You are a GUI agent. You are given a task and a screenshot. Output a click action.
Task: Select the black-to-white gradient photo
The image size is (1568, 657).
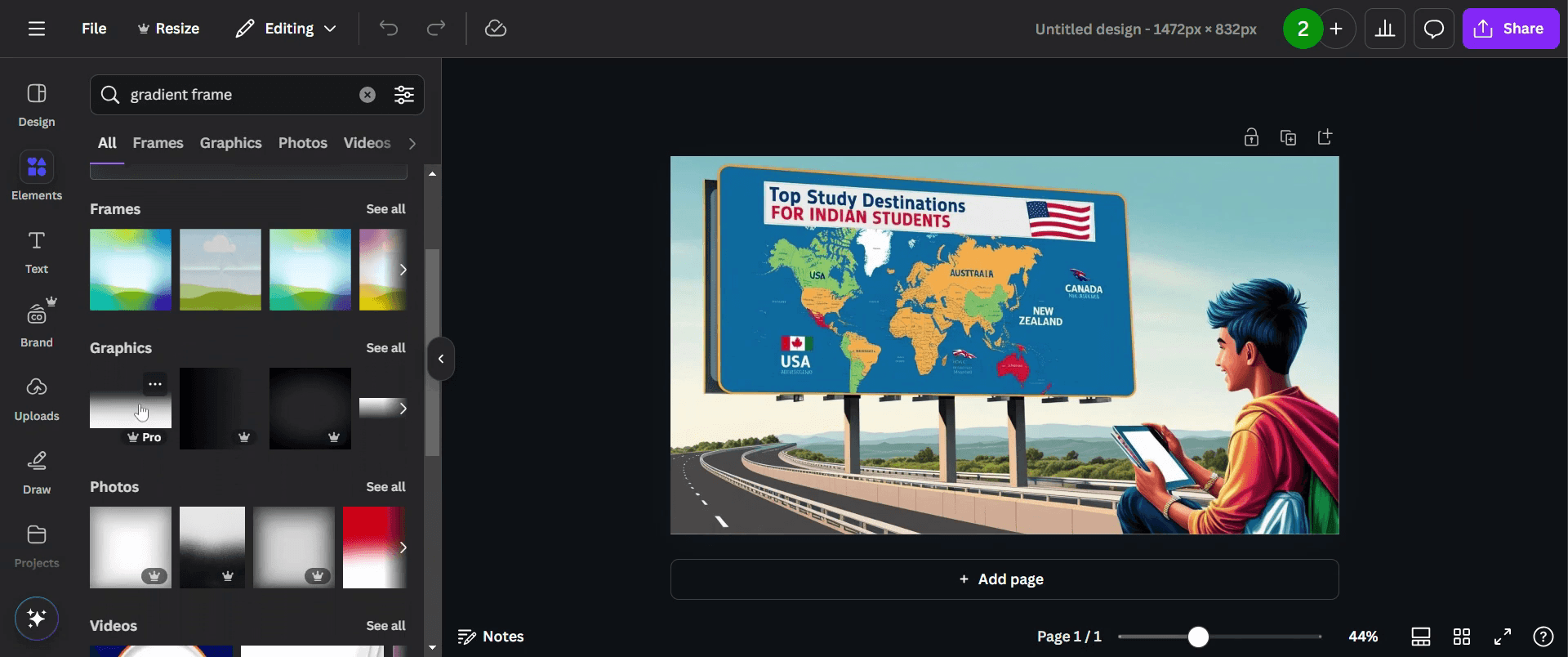click(x=212, y=547)
